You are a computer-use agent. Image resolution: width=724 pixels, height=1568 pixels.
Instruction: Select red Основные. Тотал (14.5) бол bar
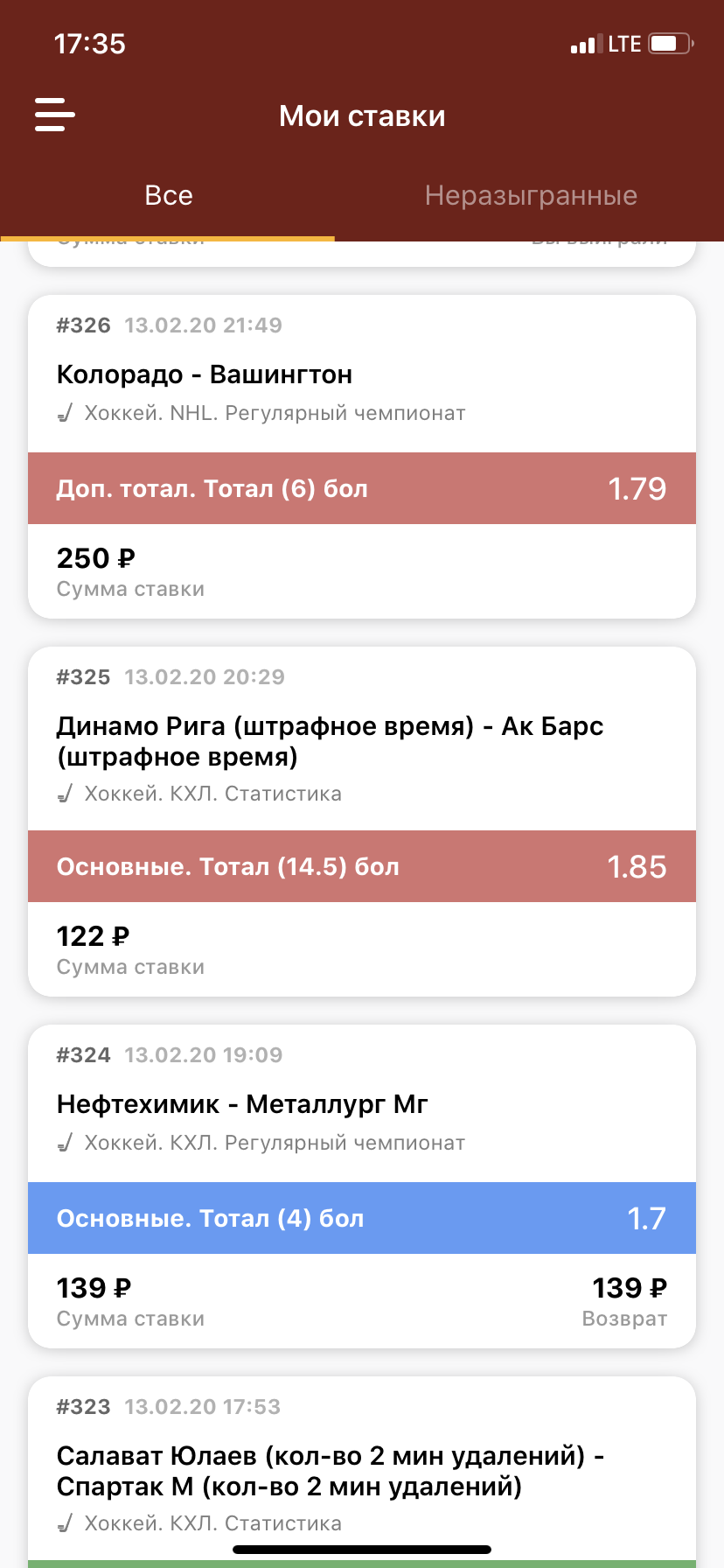coord(362,866)
